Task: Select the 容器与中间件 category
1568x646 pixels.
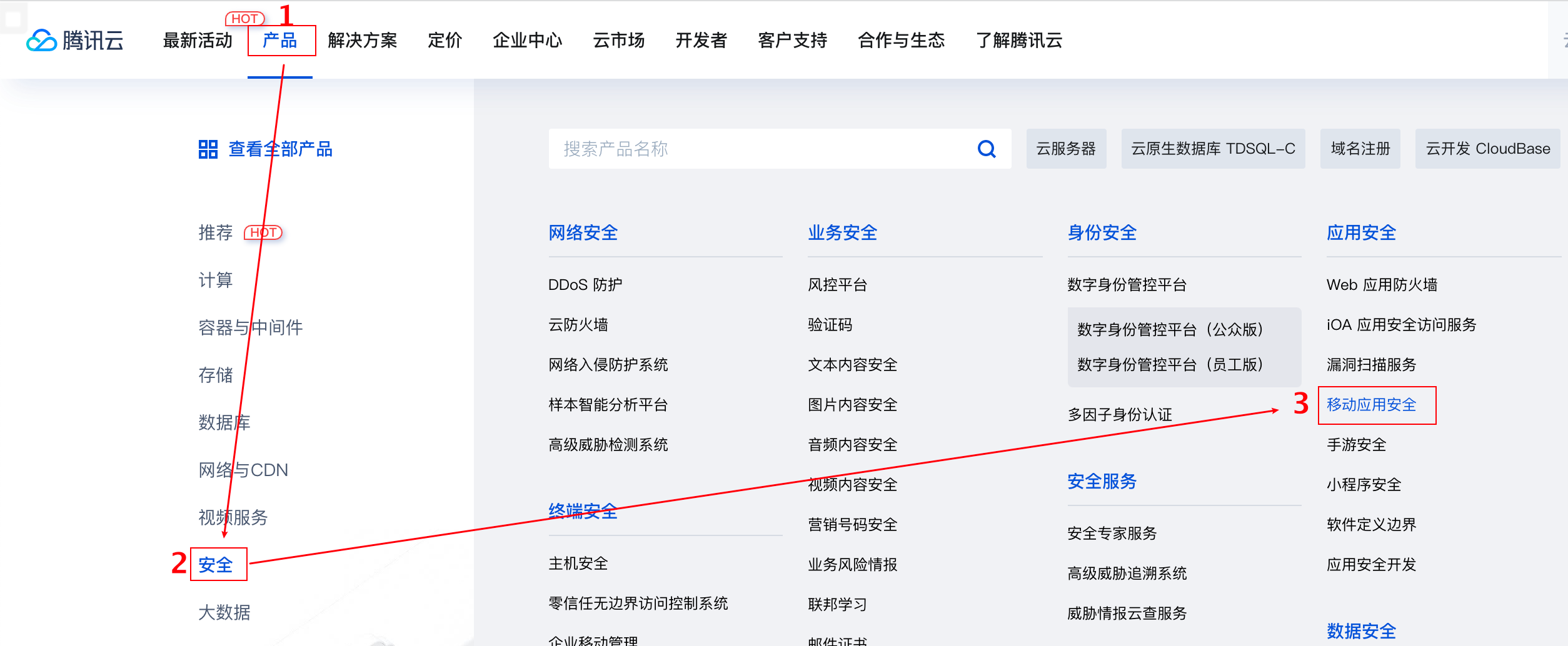Action: point(251,327)
